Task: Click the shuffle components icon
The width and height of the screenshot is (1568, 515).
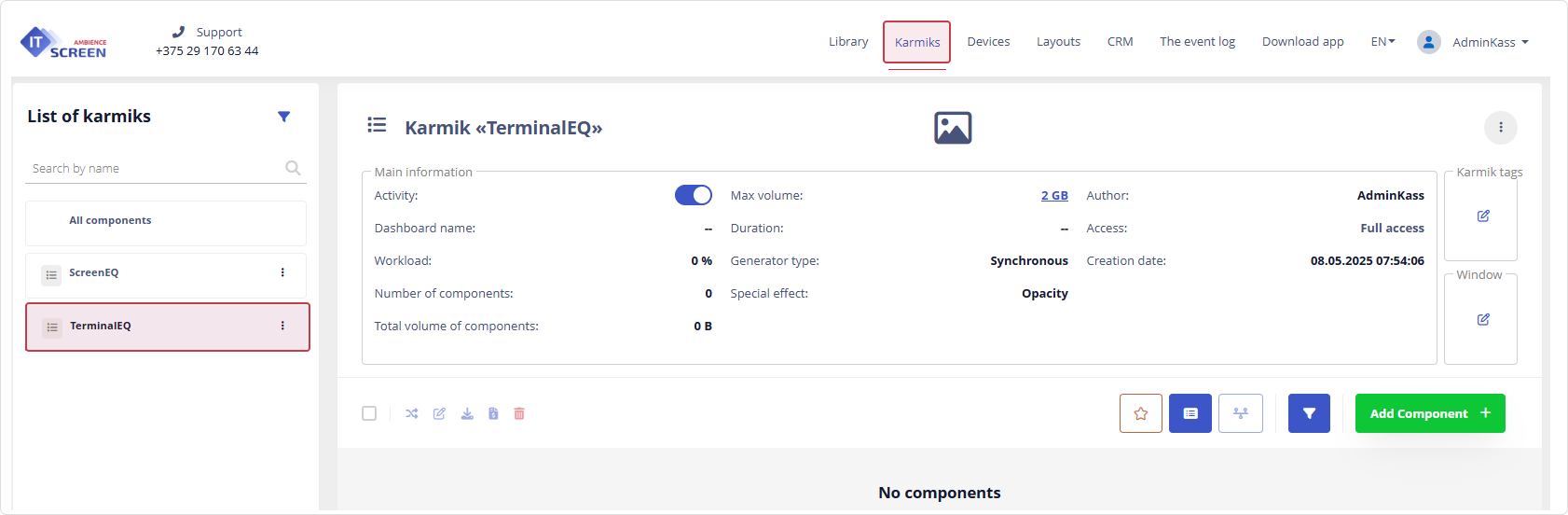Action: coord(412,413)
